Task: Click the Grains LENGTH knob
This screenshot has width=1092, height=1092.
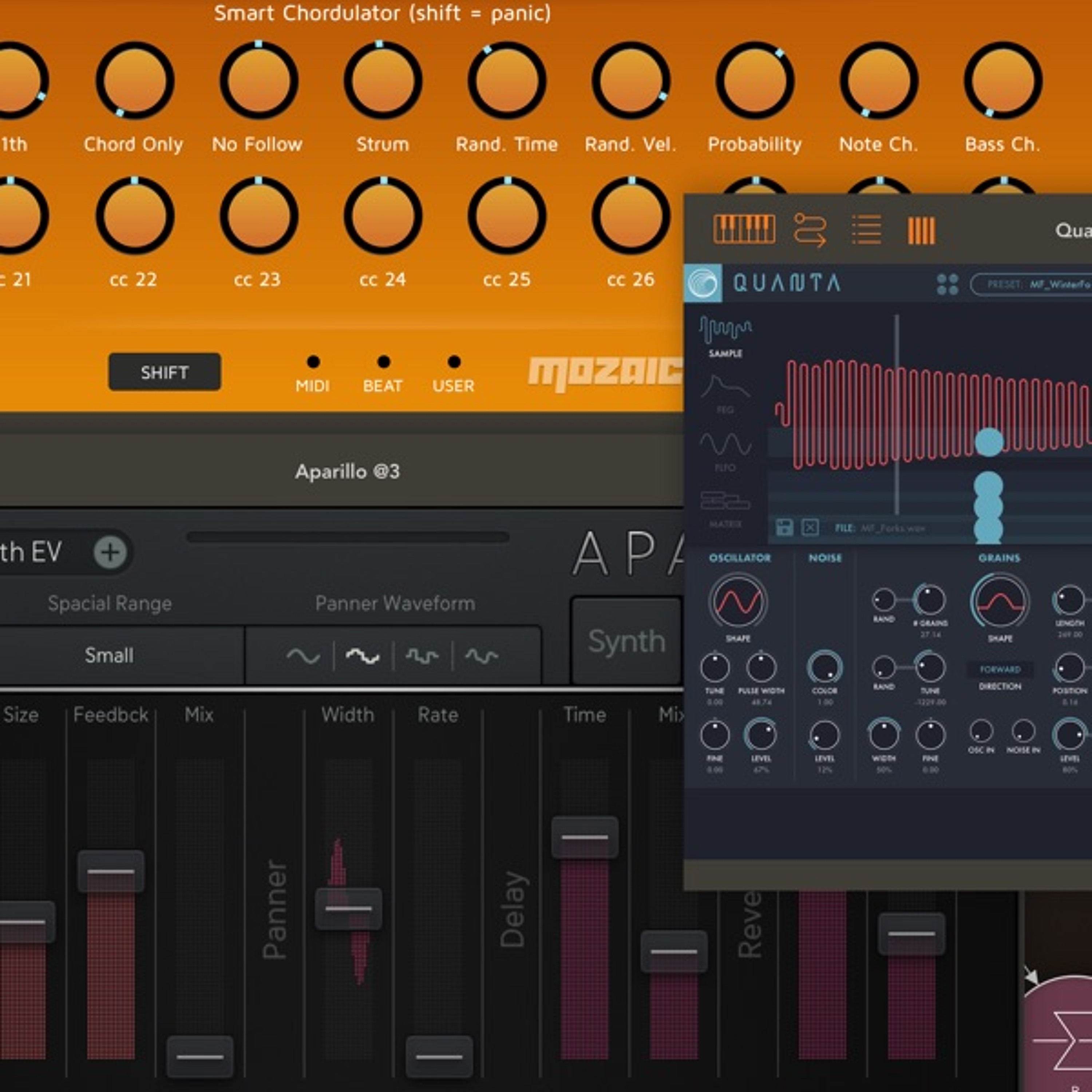Action: click(x=1069, y=600)
